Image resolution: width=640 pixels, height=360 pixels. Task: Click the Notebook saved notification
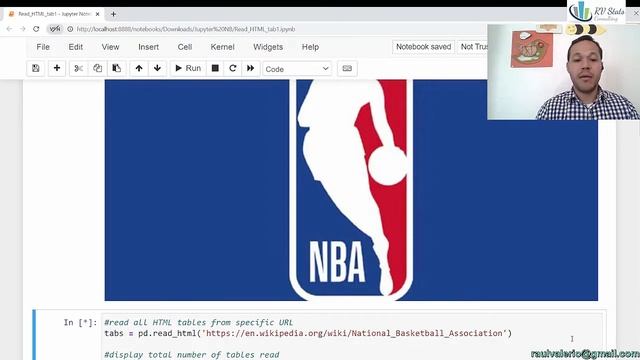[423, 47]
